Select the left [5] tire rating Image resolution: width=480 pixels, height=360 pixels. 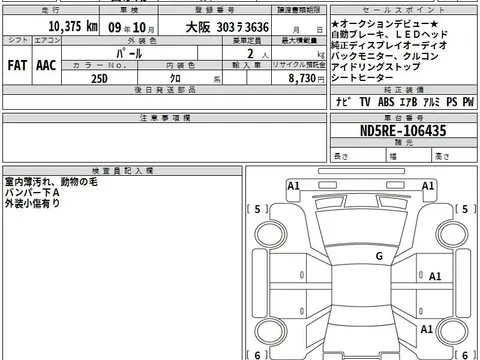point(257,209)
